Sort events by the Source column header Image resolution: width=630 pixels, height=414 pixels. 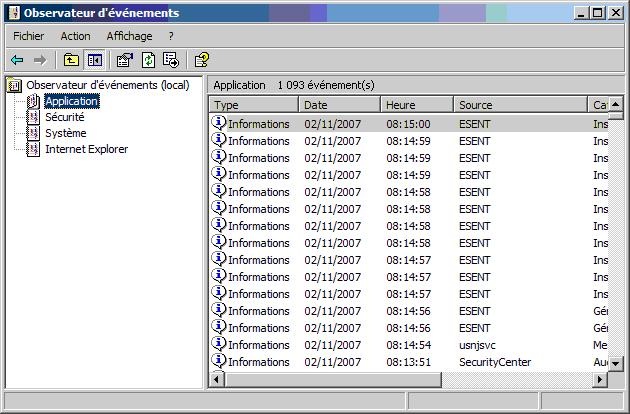point(520,105)
